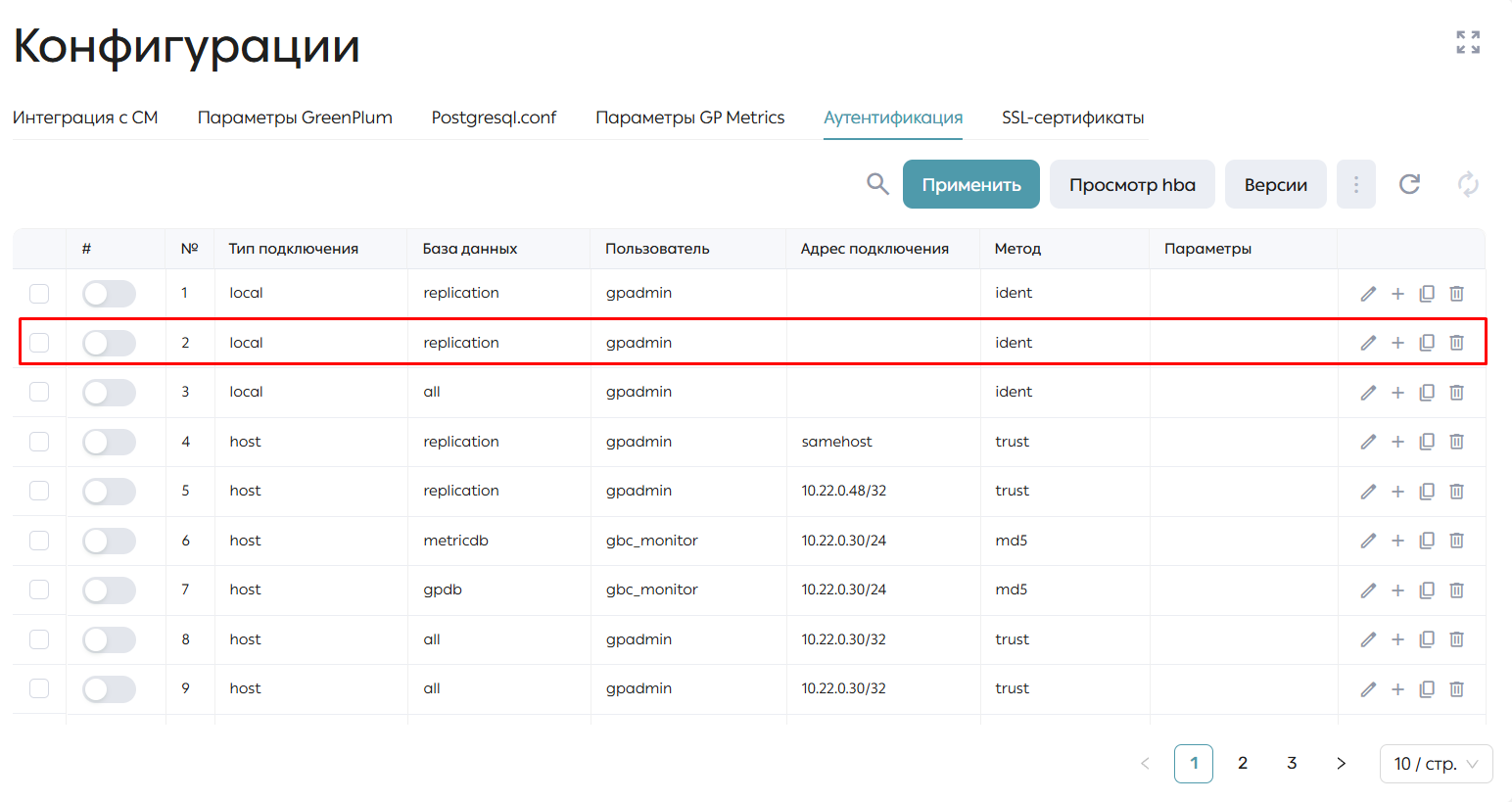Image resolution: width=1512 pixels, height=802 pixels.
Task: Edit row 3 with pencil icon
Action: click(1368, 393)
